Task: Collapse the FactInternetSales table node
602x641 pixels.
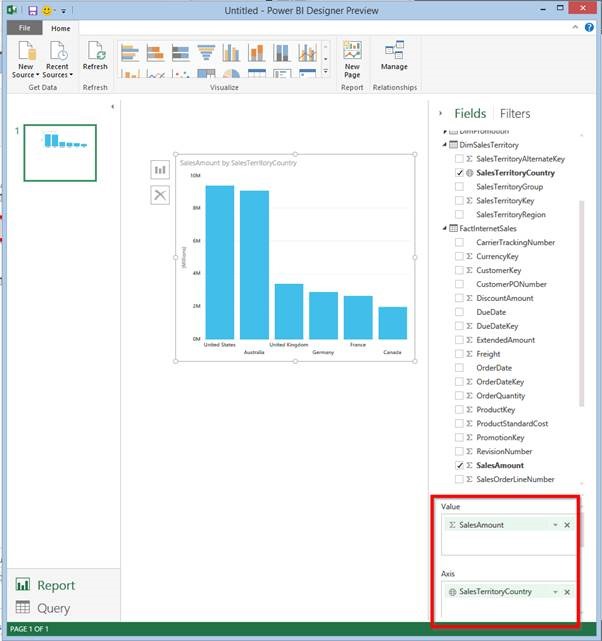Action: tap(445, 229)
